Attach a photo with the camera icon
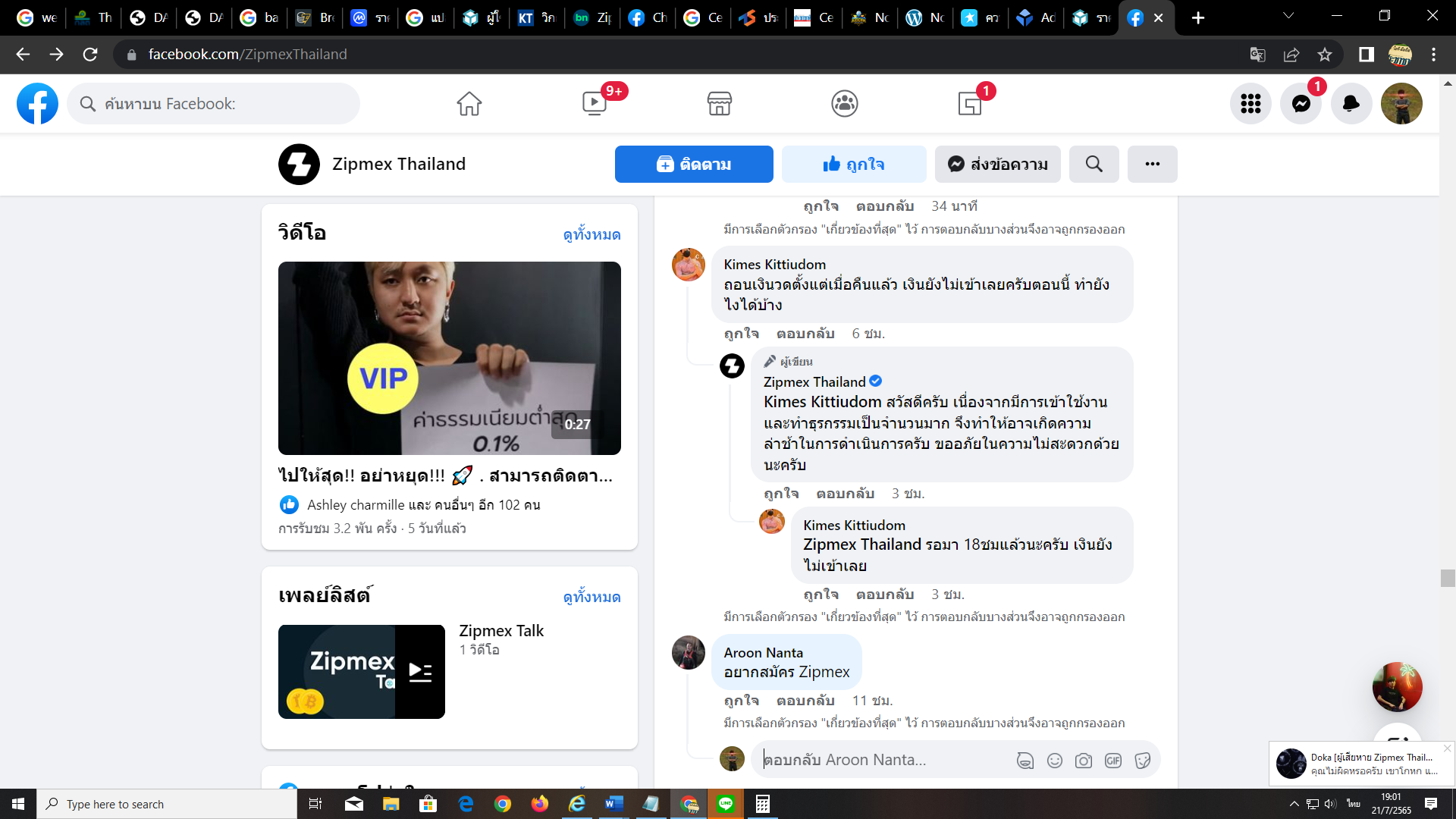The image size is (1456, 819). coord(1084,761)
